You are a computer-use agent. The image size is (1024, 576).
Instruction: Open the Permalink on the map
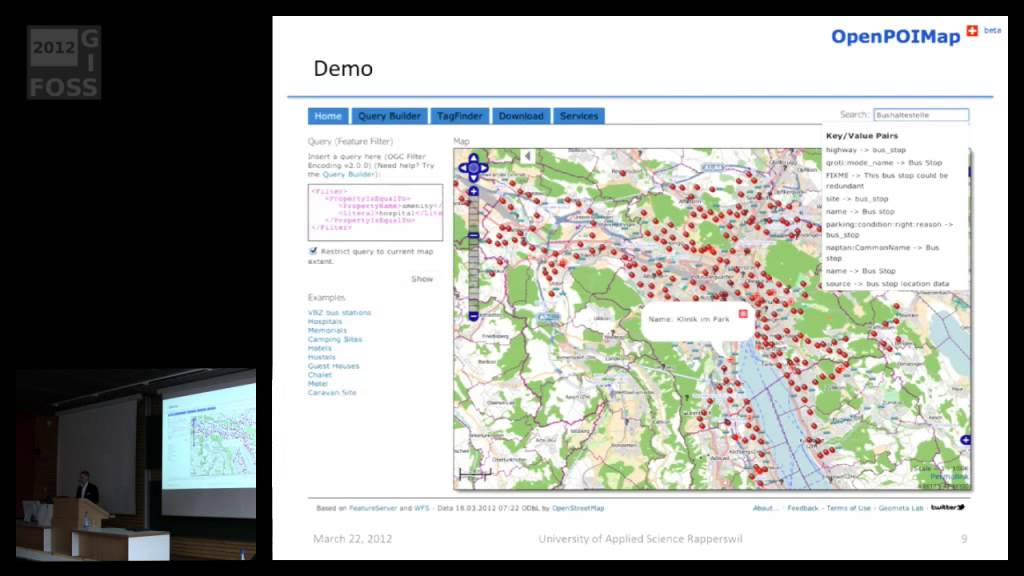(950, 477)
